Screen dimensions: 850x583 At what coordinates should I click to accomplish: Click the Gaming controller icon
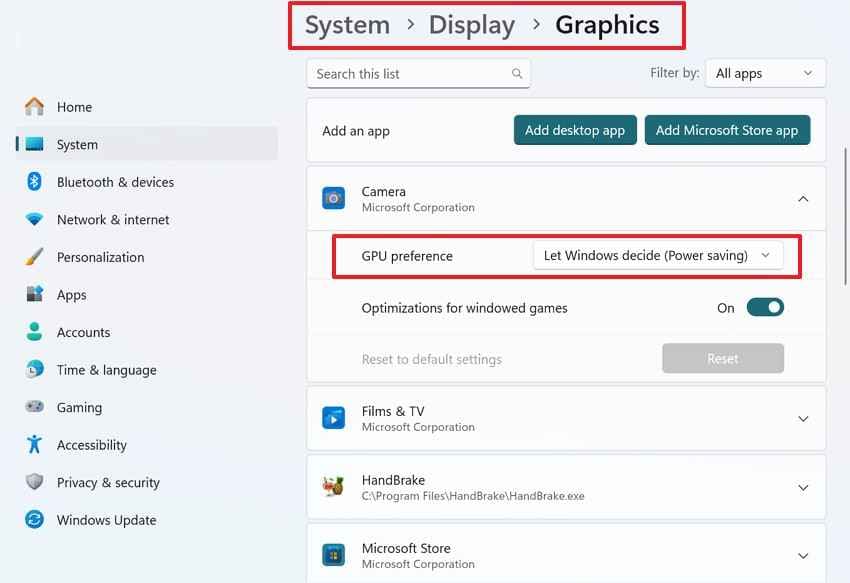[x=34, y=407]
